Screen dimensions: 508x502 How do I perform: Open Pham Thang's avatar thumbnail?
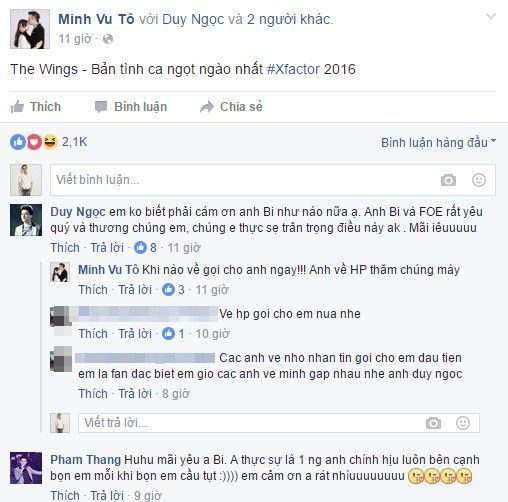26,468
